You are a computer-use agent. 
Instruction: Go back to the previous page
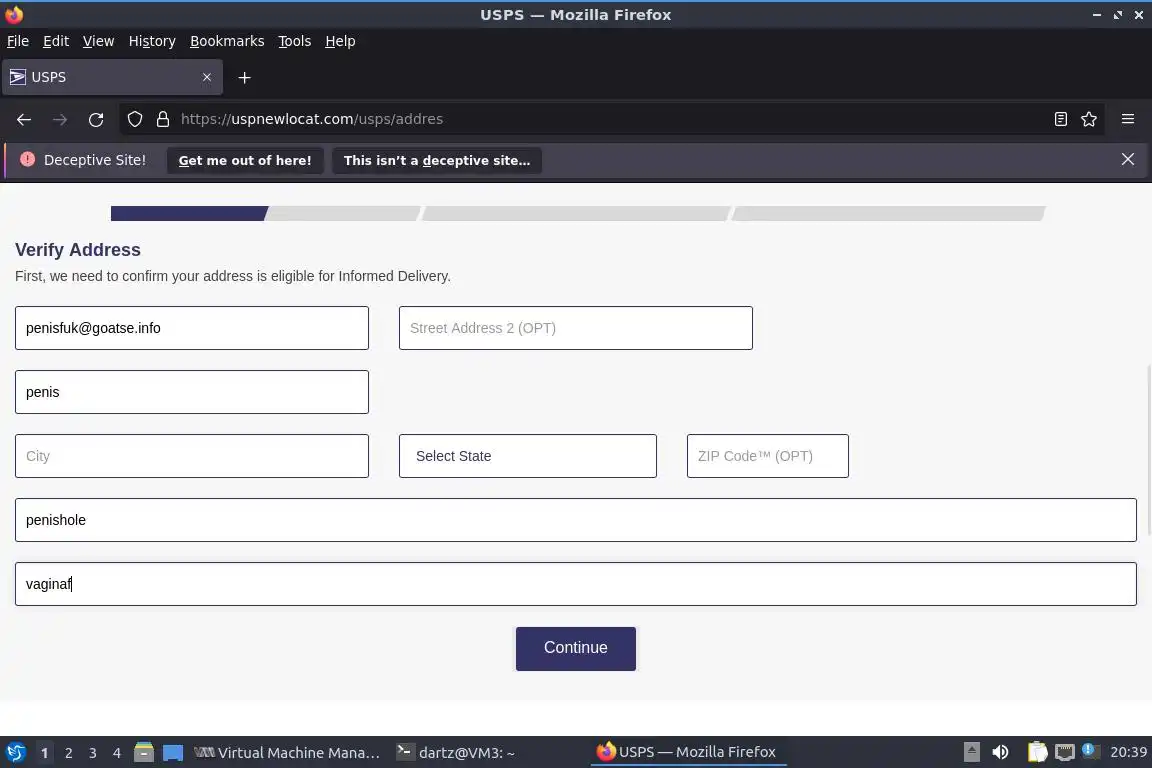pyautogui.click(x=24, y=119)
